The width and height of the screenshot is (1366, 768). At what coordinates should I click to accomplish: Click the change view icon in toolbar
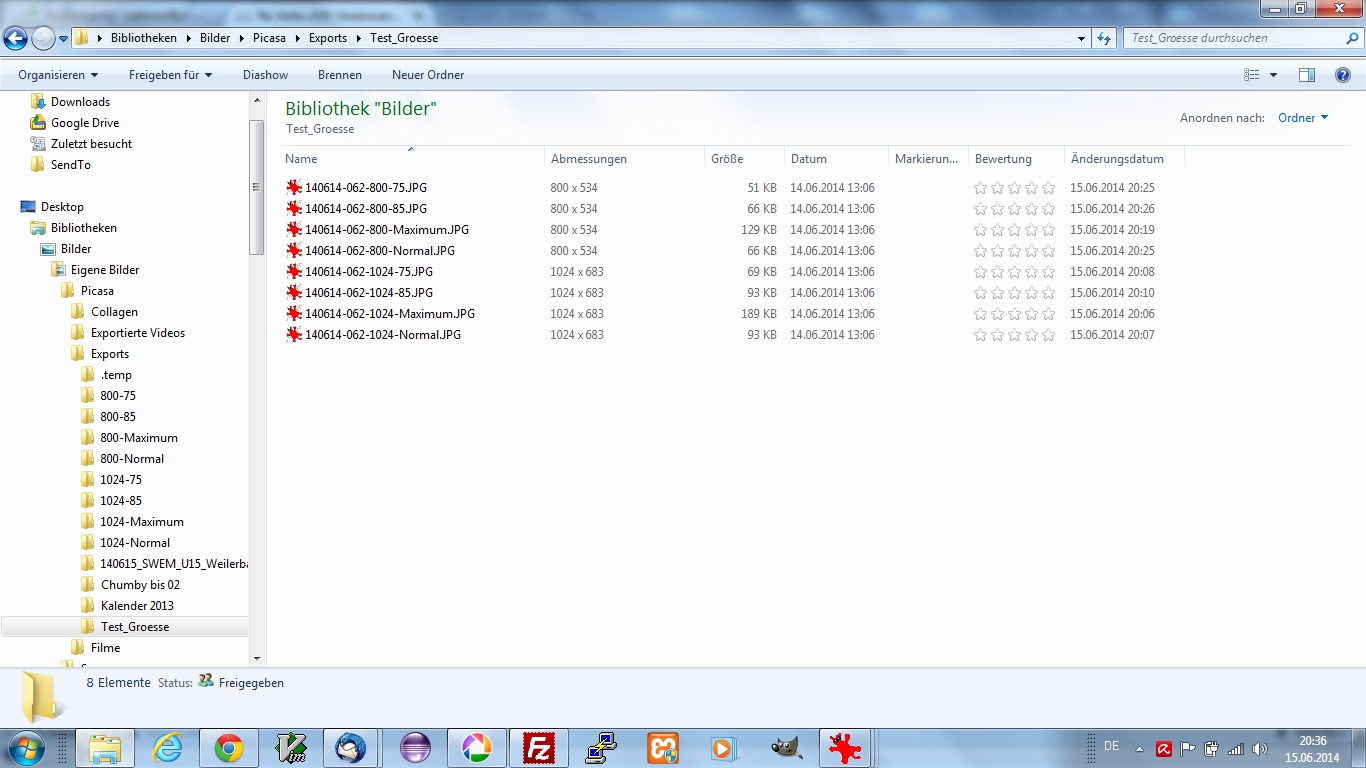(1252, 75)
